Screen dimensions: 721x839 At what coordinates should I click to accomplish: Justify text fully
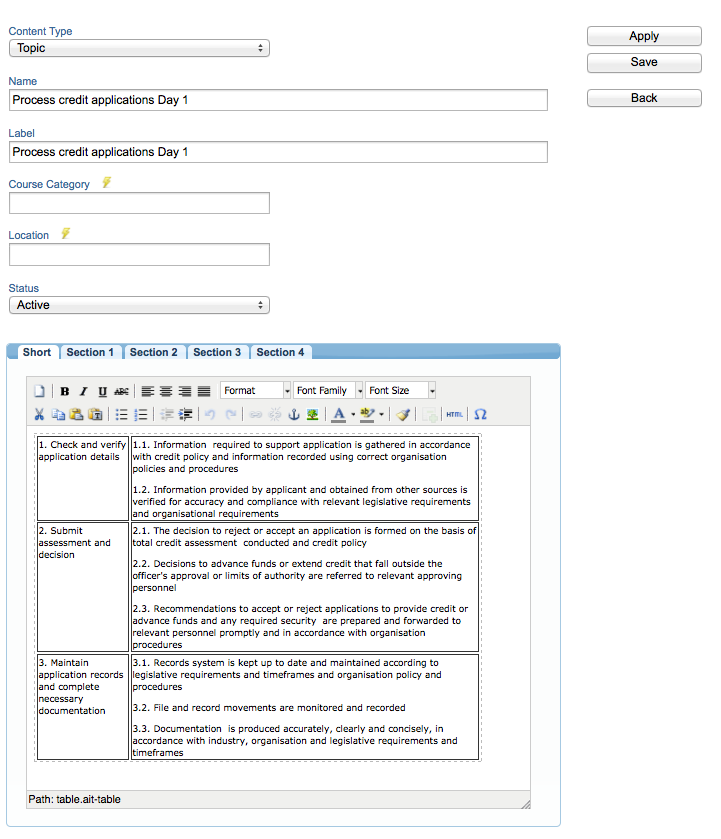click(204, 391)
